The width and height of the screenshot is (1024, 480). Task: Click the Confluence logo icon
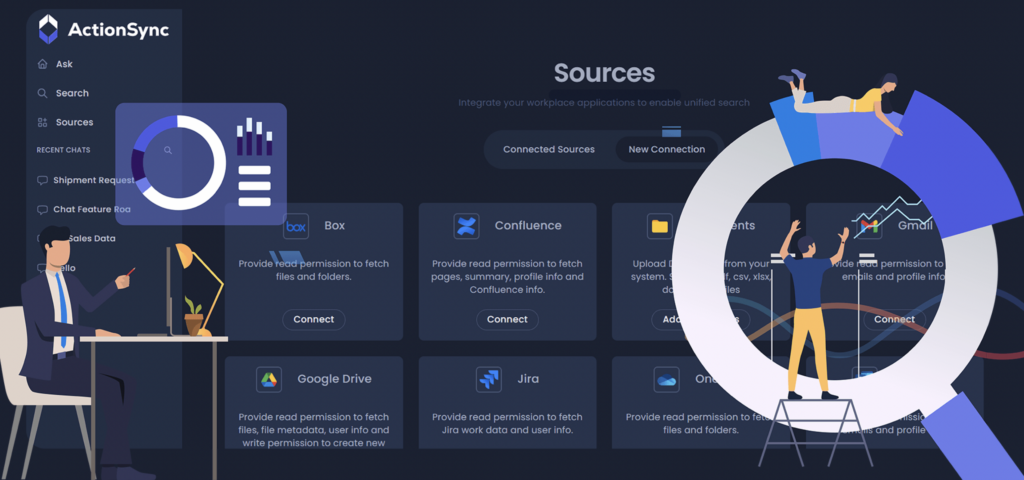click(466, 226)
